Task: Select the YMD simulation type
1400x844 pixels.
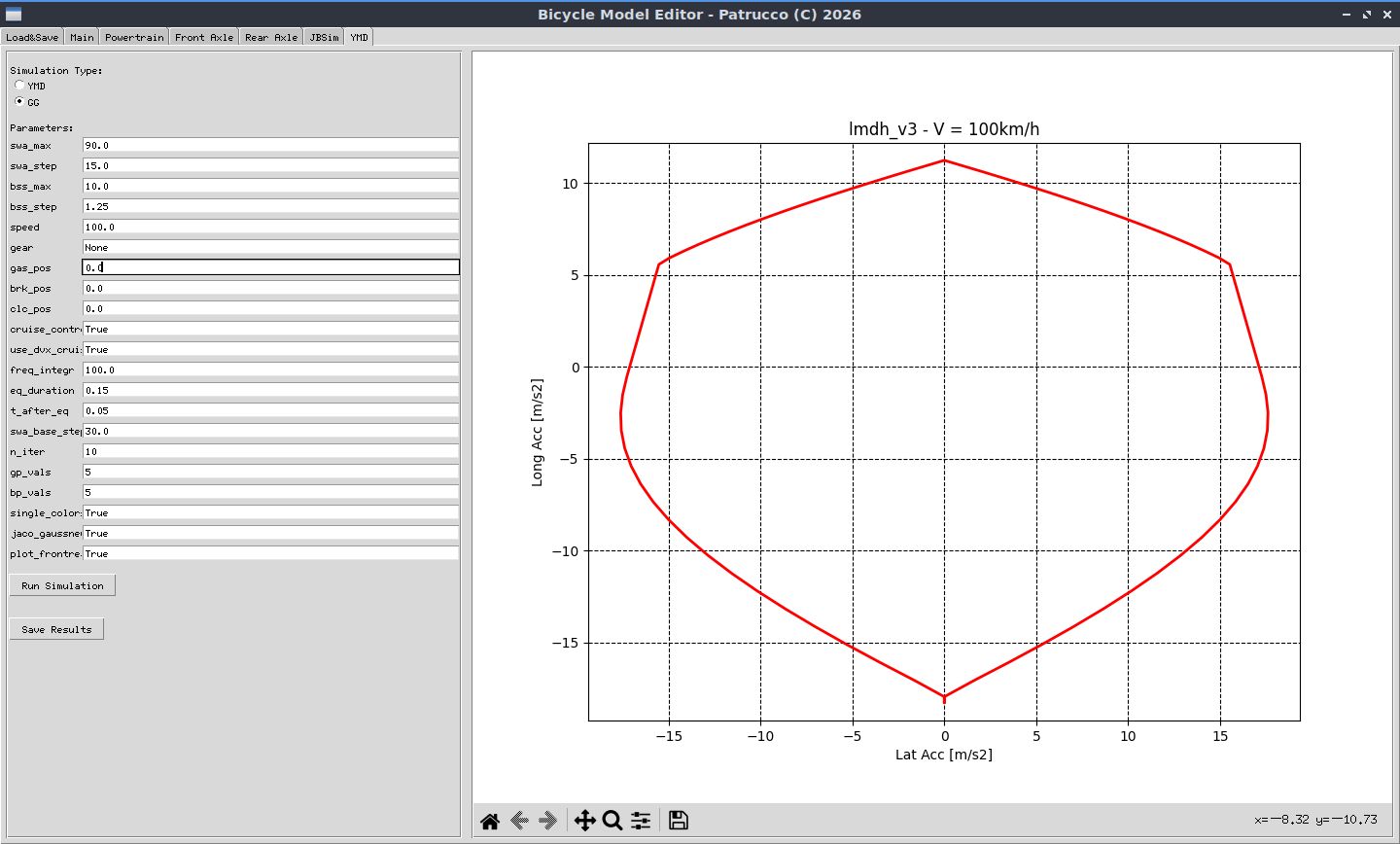Action: [x=19, y=86]
